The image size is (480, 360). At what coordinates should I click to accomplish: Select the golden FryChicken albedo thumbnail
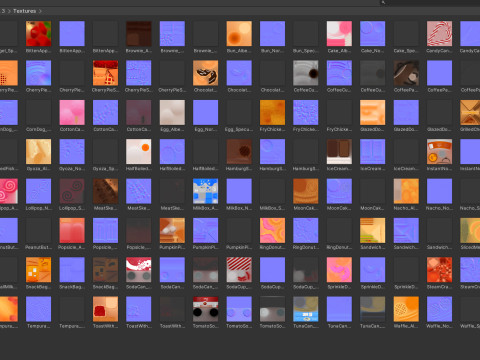click(x=272, y=112)
